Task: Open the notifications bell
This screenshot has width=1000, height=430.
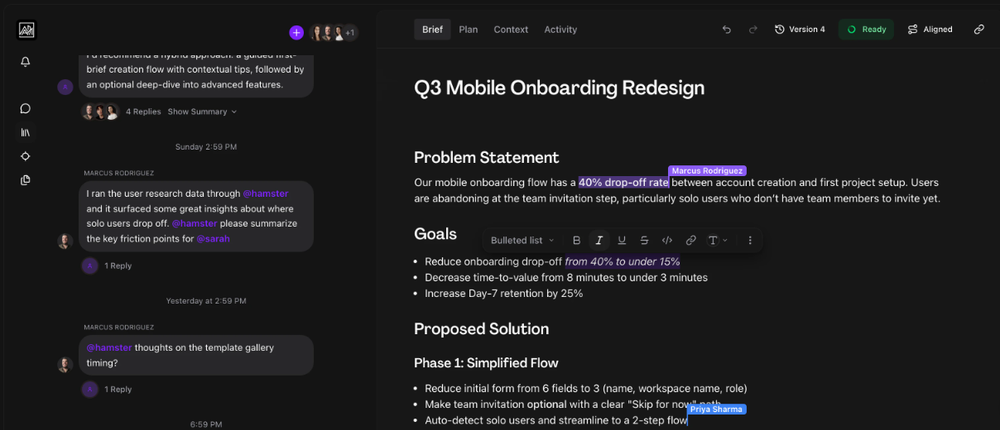Action: tap(26, 62)
